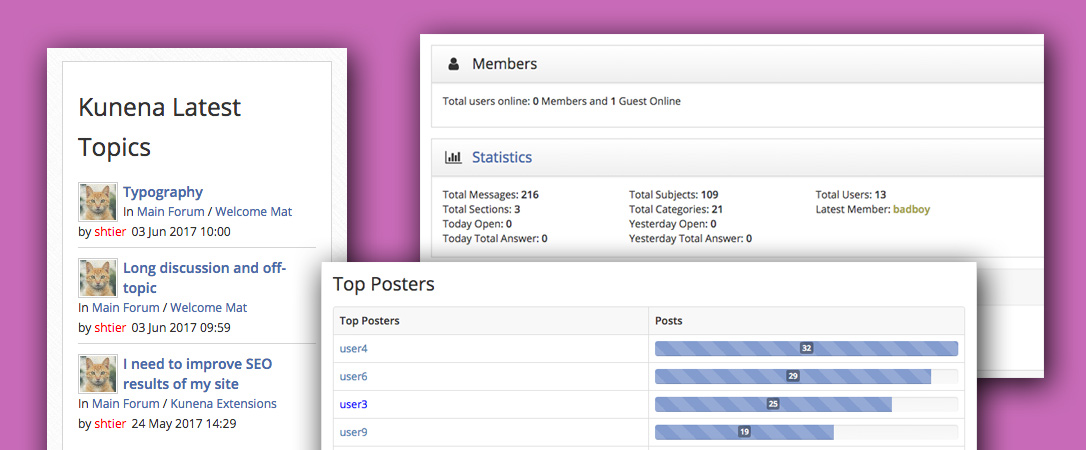
Task: Click the Total Messages: 216 statistic
Action: coord(490,195)
